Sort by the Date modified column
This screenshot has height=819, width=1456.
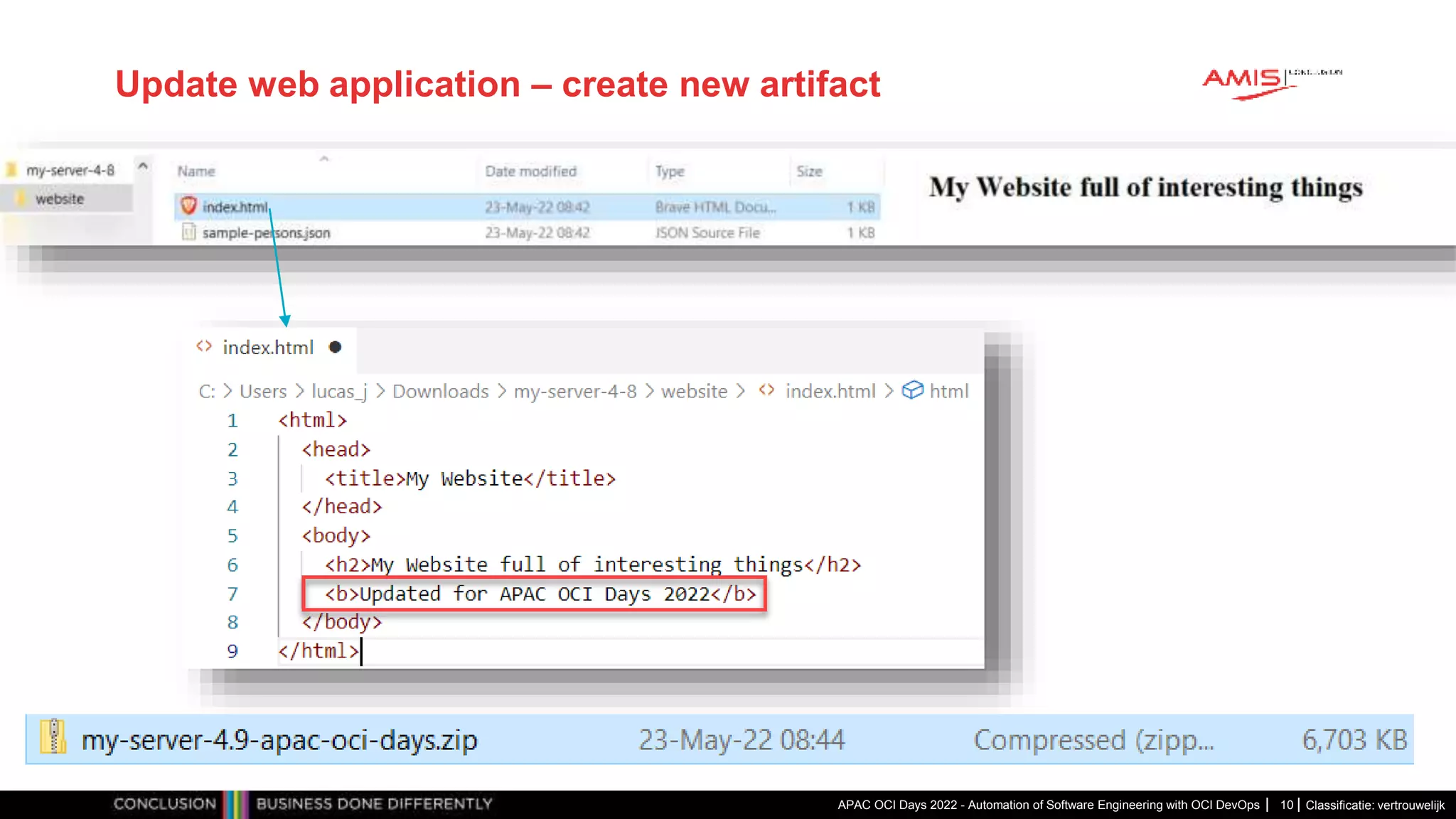tap(530, 171)
